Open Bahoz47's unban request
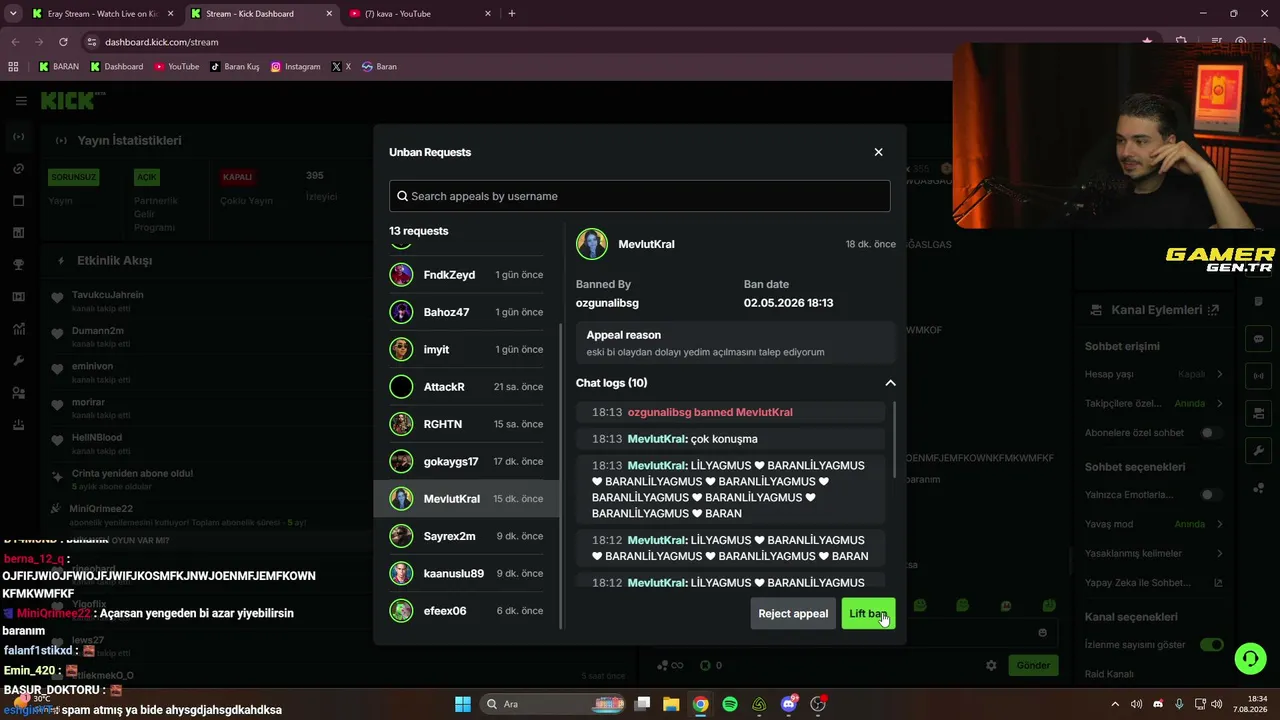 click(467, 312)
